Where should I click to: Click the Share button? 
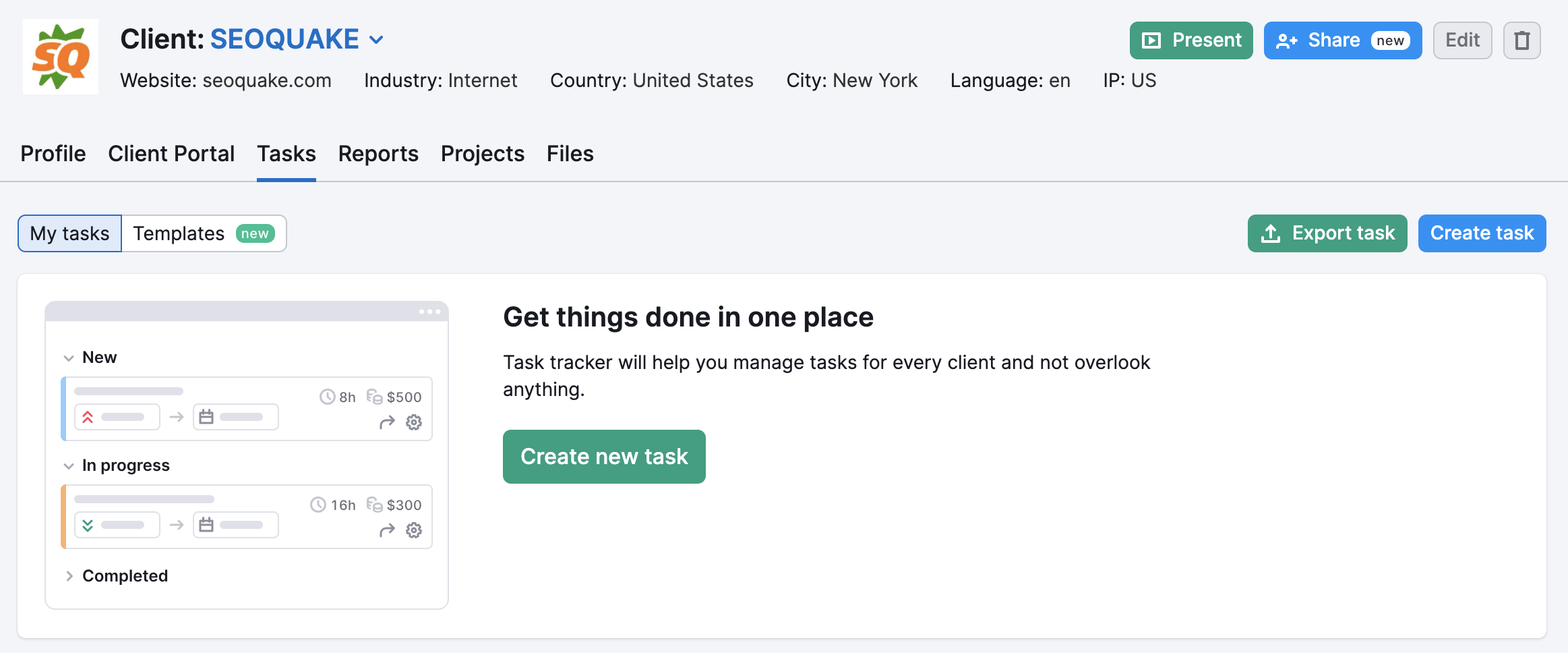click(x=1342, y=40)
